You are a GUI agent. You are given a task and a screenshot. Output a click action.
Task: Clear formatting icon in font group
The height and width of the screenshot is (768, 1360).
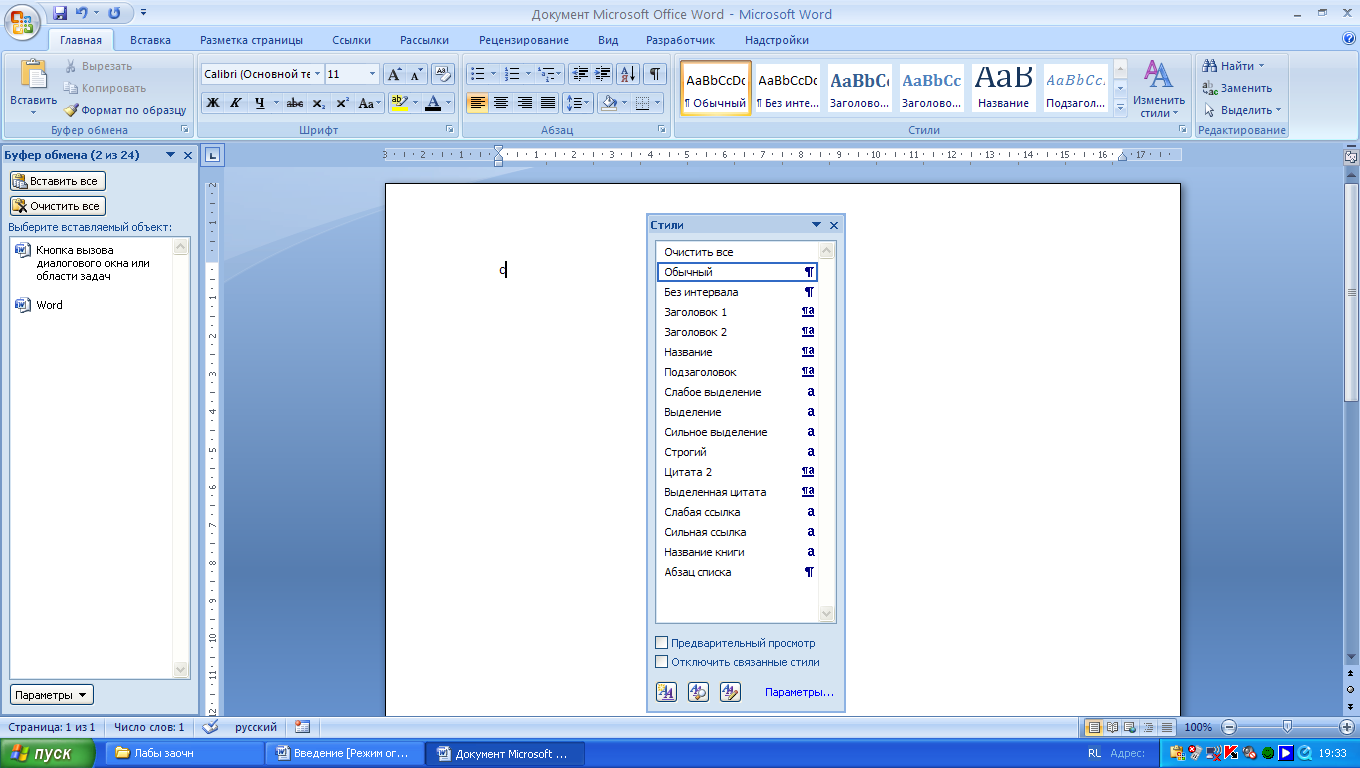pyautogui.click(x=444, y=74)
